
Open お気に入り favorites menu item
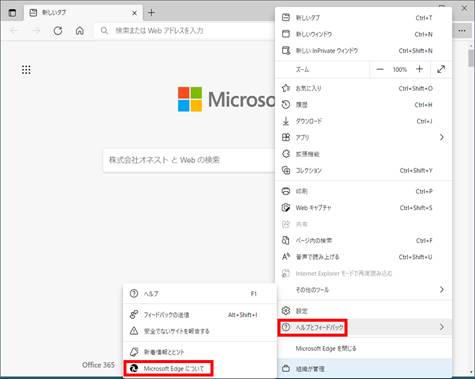pos(363,88)
